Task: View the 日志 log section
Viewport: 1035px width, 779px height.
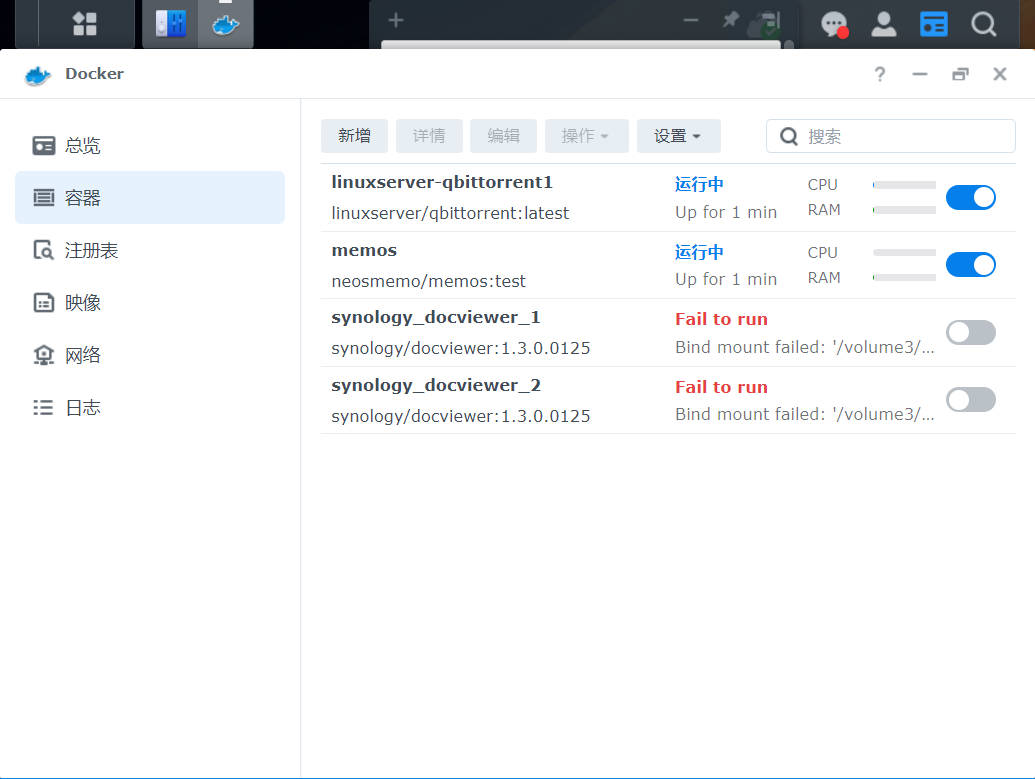Action: tap(150, 407)
